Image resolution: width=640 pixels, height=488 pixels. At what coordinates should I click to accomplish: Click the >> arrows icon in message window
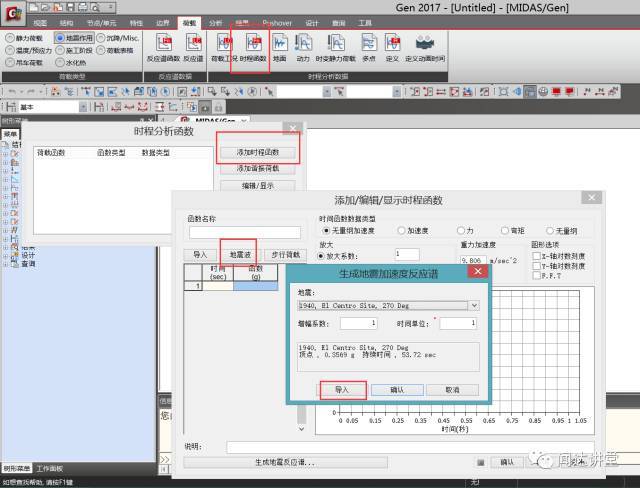[x=164, y=459]
